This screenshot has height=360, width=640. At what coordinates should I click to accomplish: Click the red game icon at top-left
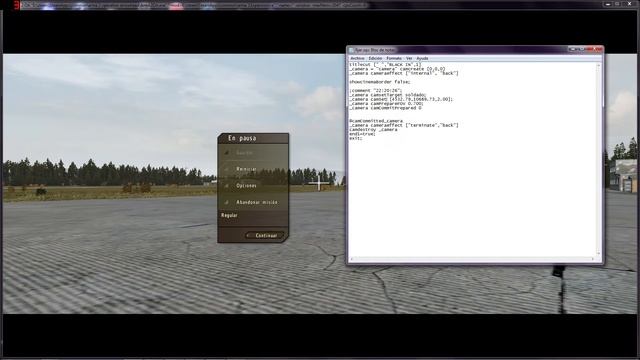[x=16, y=5]
